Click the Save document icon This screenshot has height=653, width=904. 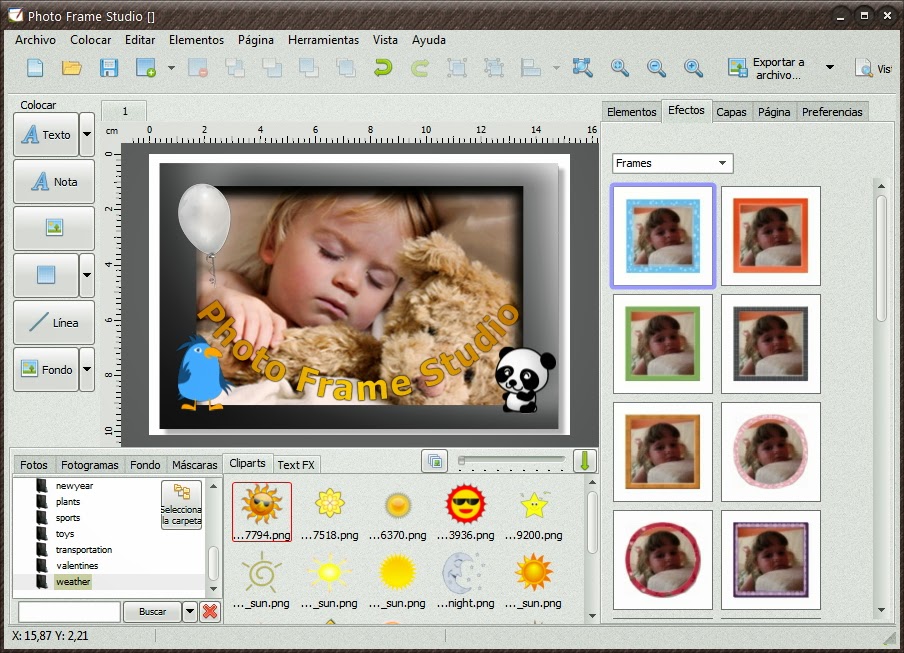point(109,68)
